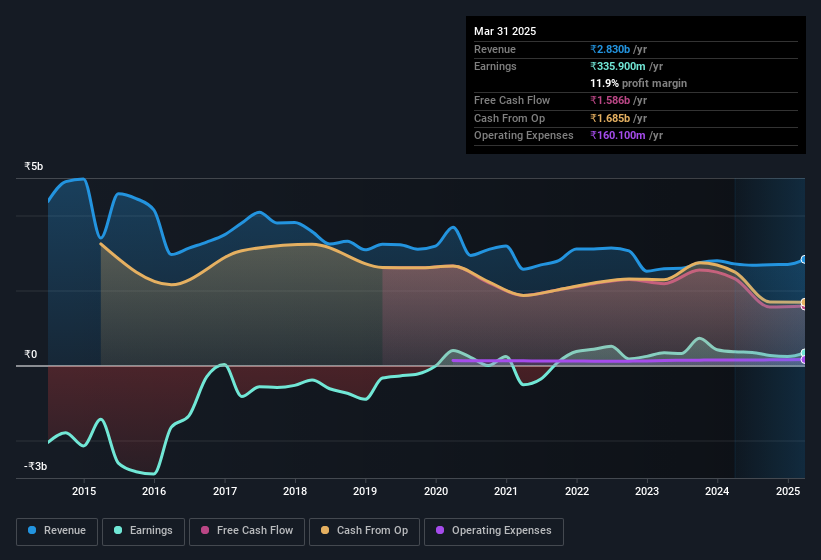The image size is (821, 560).
Task: Click the 2022 x-axis label
Action: click(576, 491)
